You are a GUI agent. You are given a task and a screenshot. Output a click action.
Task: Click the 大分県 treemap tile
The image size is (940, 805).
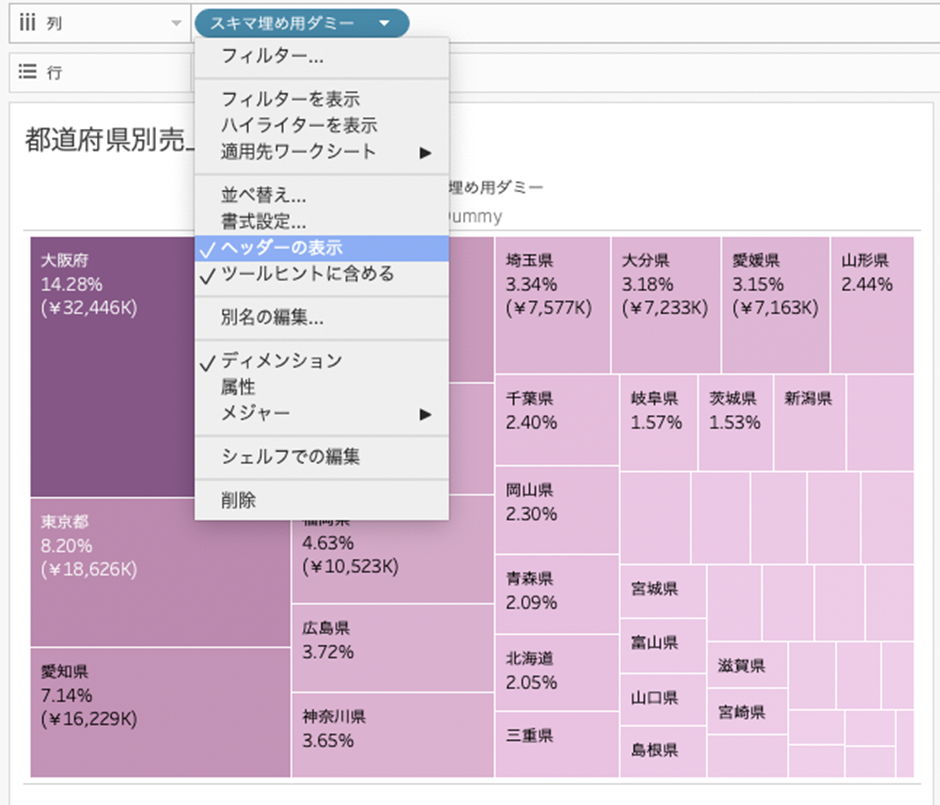(666, 304)
